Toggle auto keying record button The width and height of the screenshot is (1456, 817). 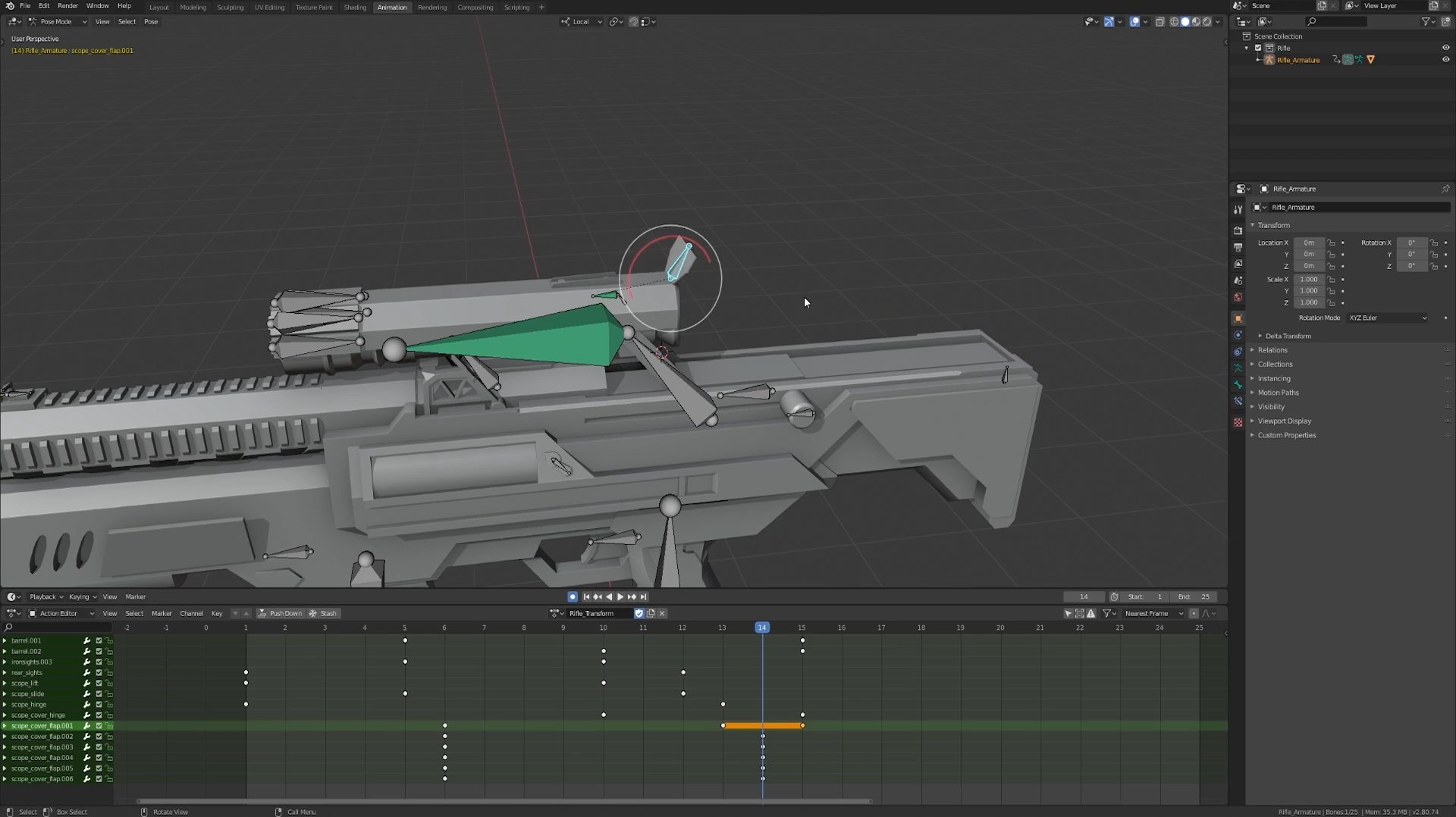point(573,597)
